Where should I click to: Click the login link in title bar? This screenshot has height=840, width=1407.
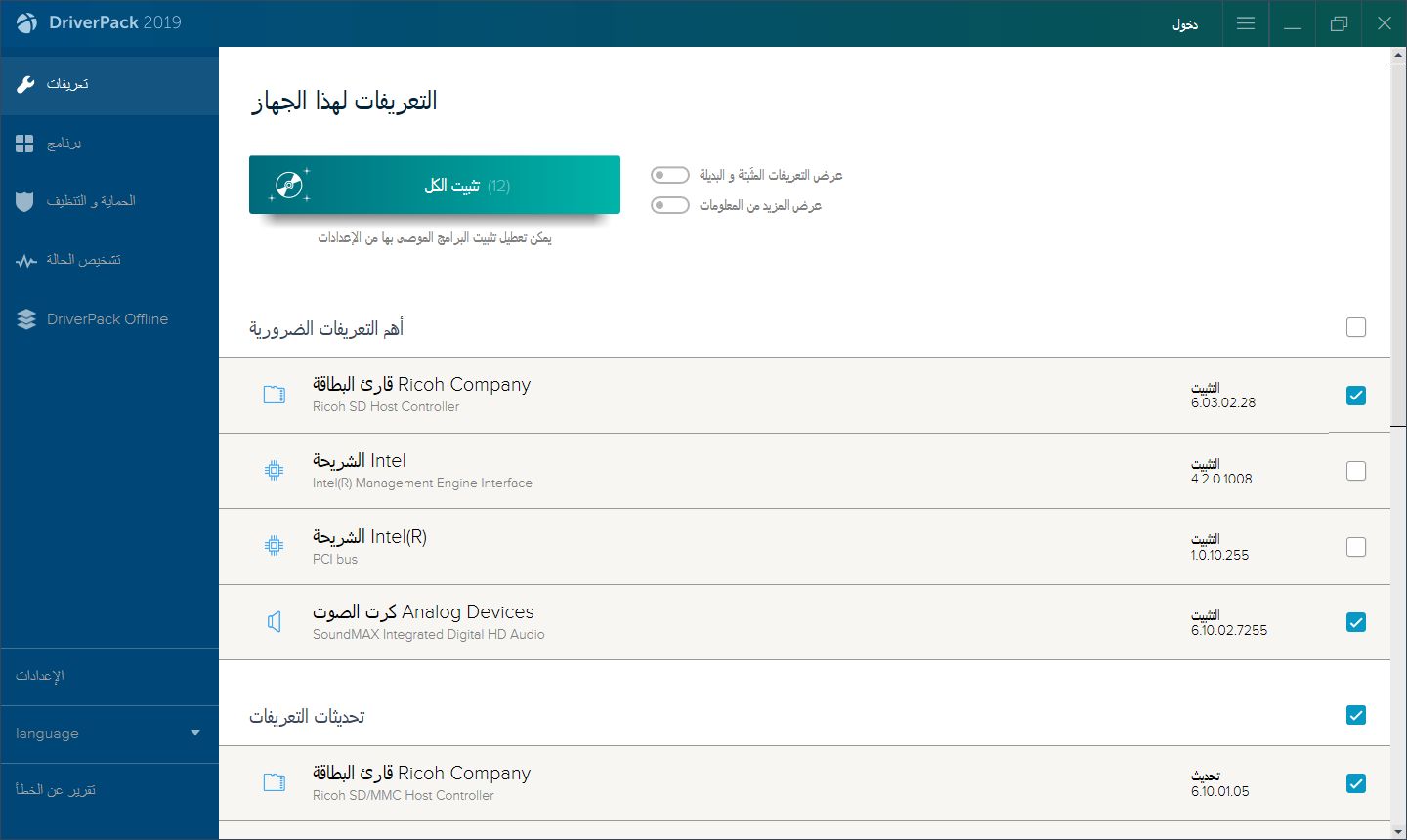[x=1185, y=24]
